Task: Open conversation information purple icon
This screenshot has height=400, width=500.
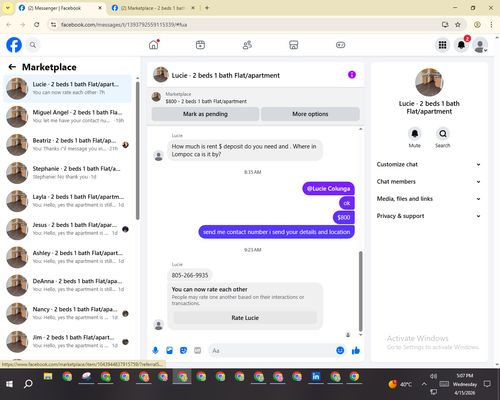Action: (352, 75)
